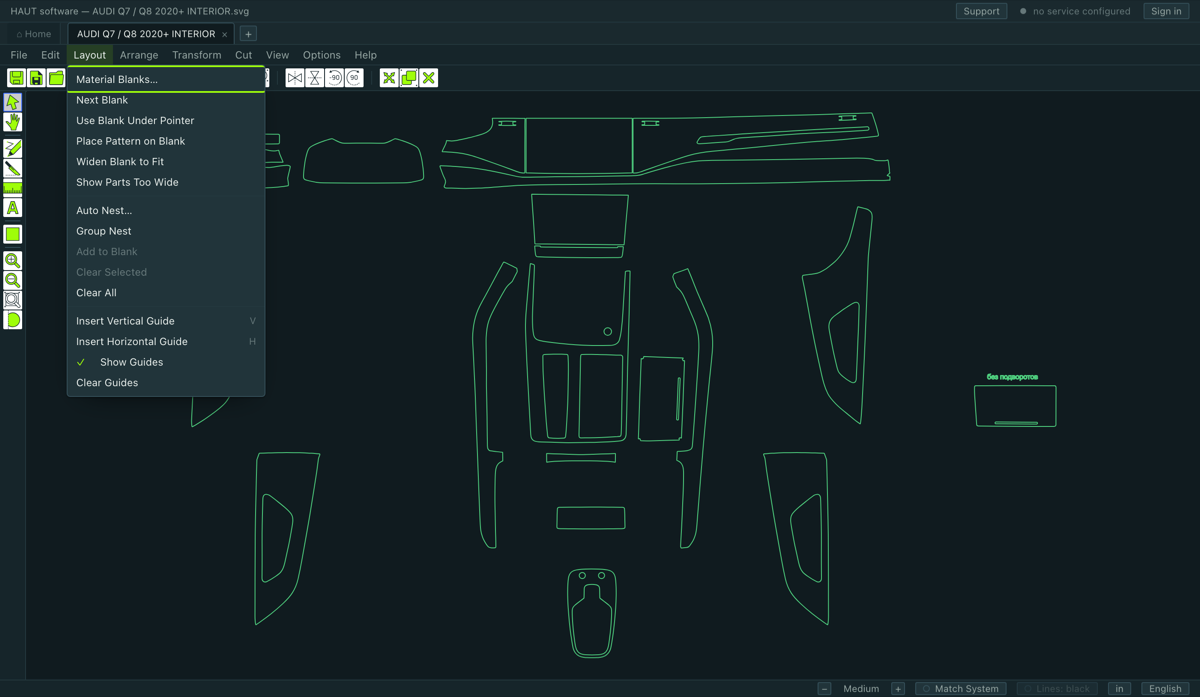
Task: Select the arrow pointer tool
Action: (13, 102)
